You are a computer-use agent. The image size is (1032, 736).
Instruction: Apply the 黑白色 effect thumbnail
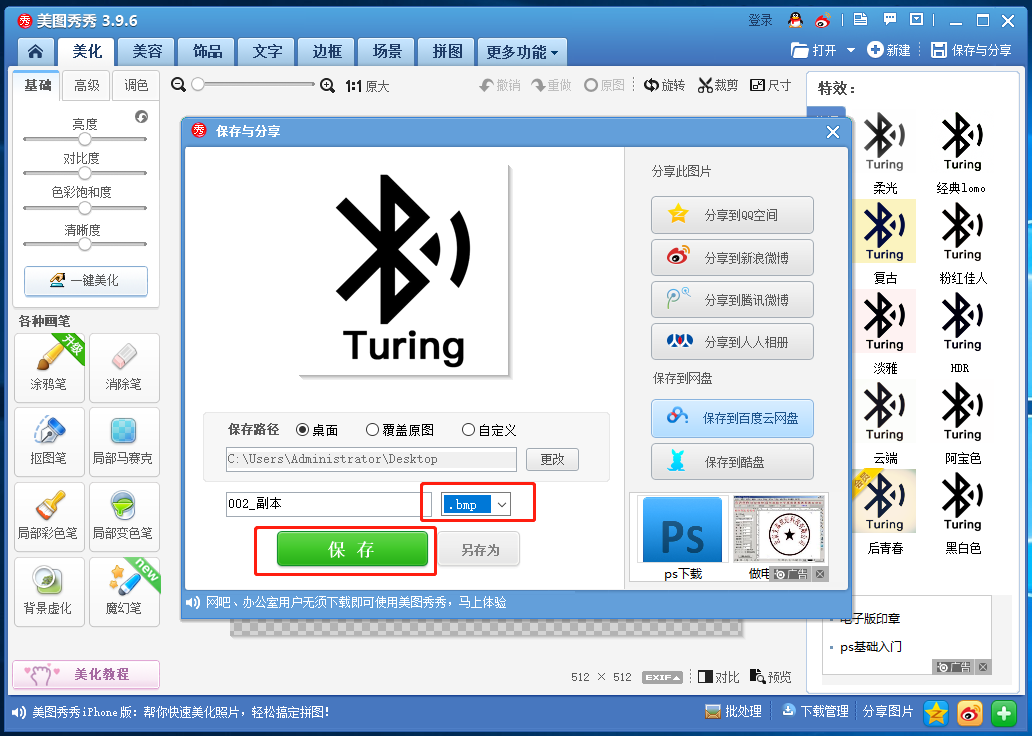pos(962,502)
